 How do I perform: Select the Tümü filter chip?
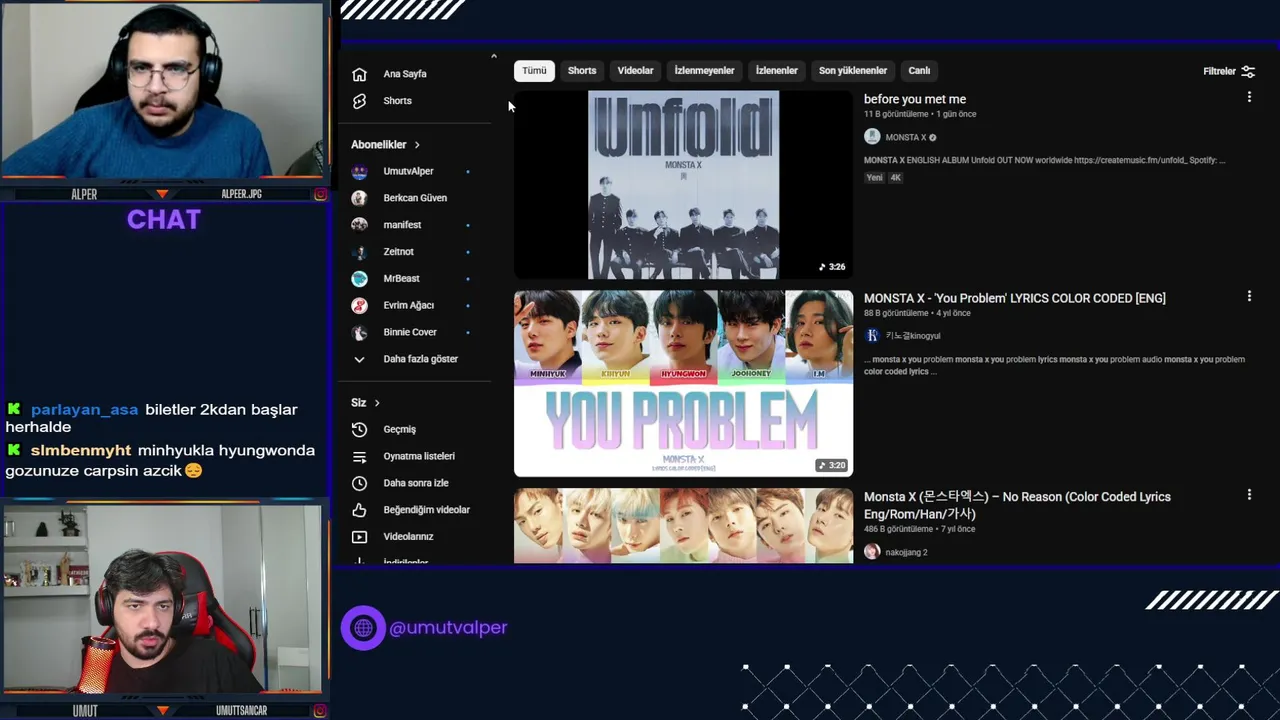(535, 71)
